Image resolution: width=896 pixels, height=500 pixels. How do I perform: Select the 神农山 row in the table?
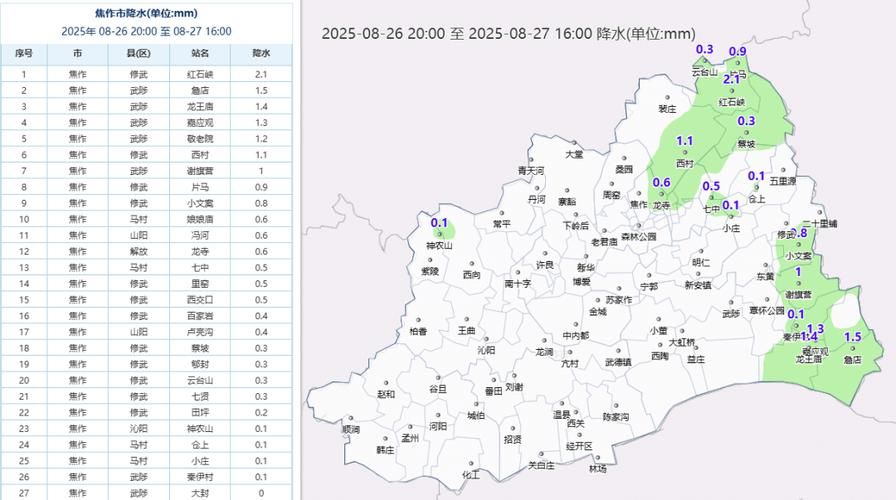coord(146,429)
